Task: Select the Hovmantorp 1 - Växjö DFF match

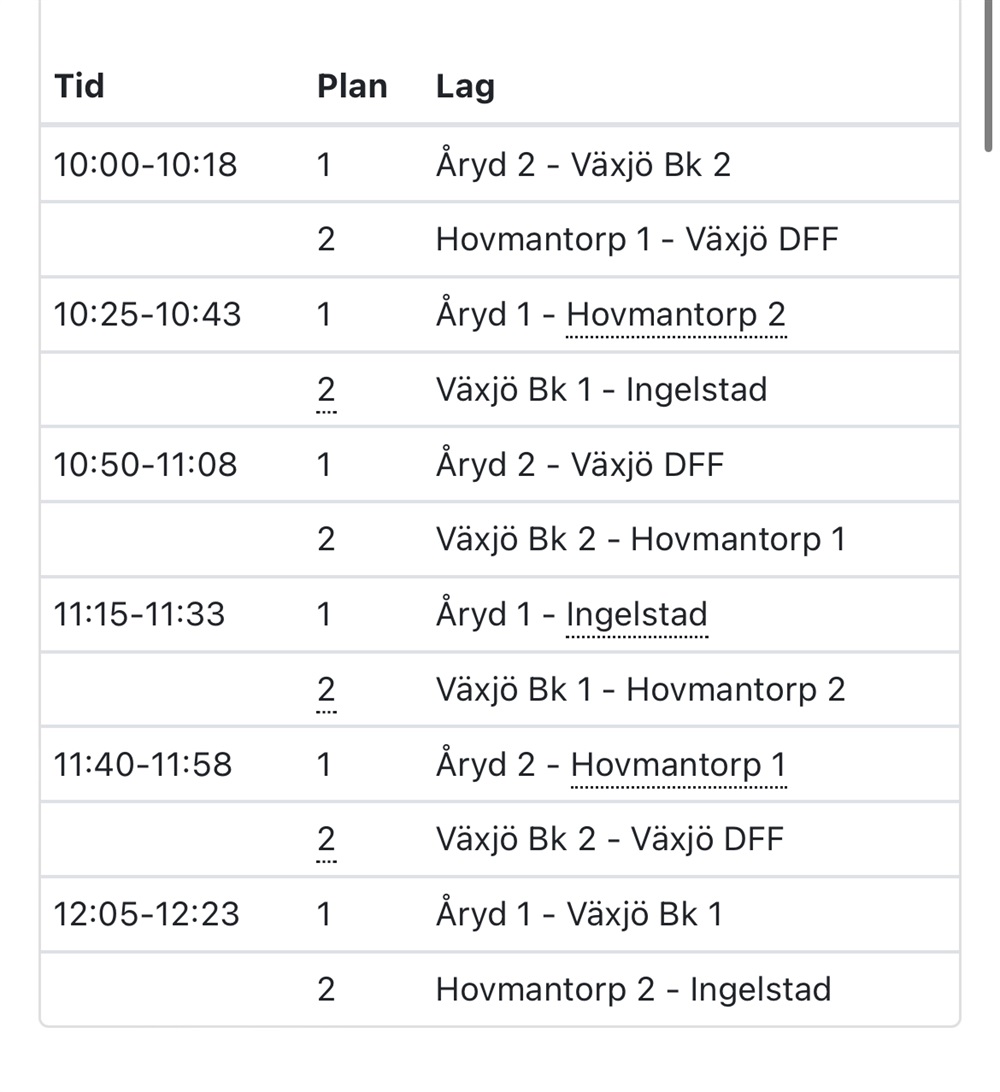Action: (x=636, y=240)
